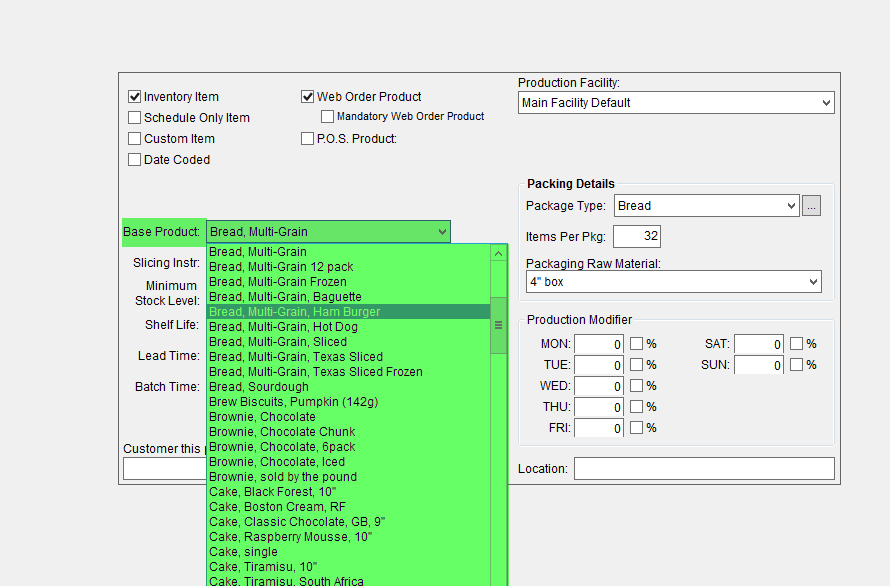Click the SUN production modifier field
The width and height of the screenshot is (890, 586).
tap(759, 365)
